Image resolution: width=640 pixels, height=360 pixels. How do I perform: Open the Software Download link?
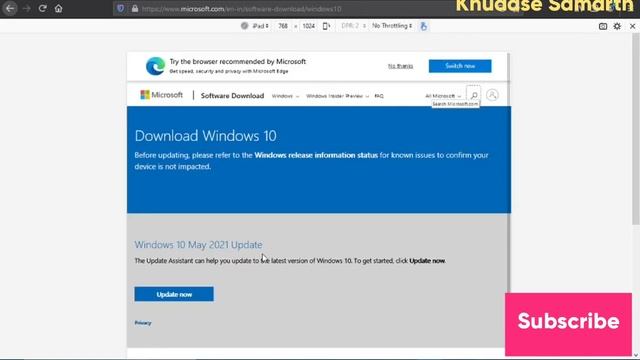click(232, 96)
